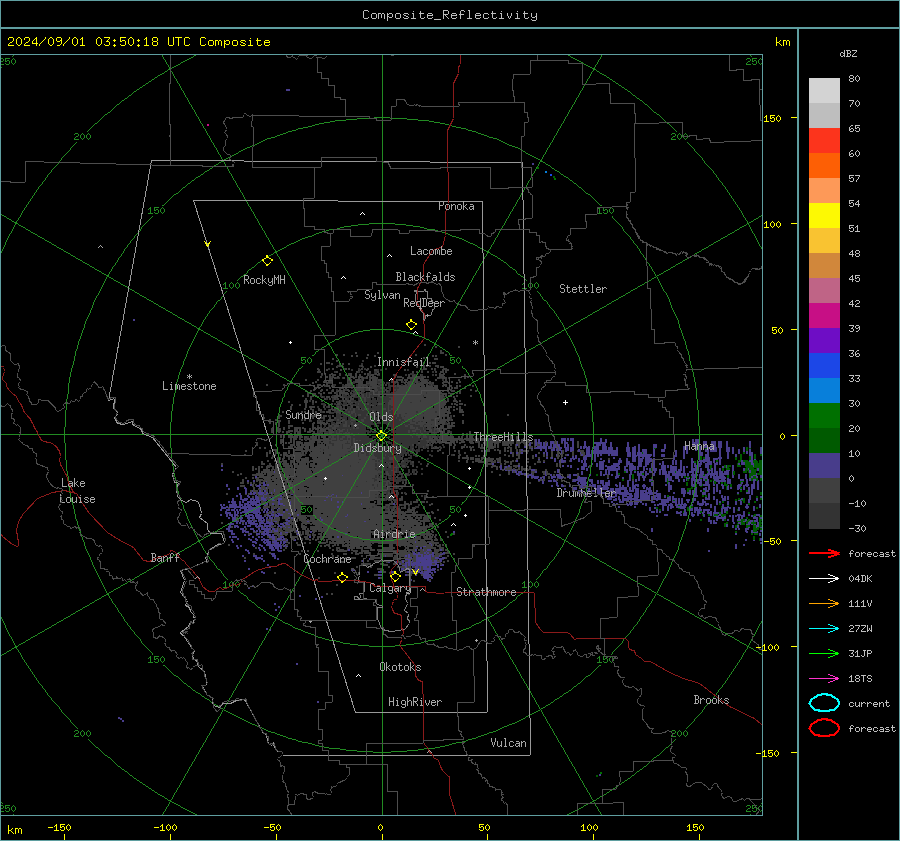Click the bright blue swatch between 36 and 33
900x841 pixels.
click(824, 365)
